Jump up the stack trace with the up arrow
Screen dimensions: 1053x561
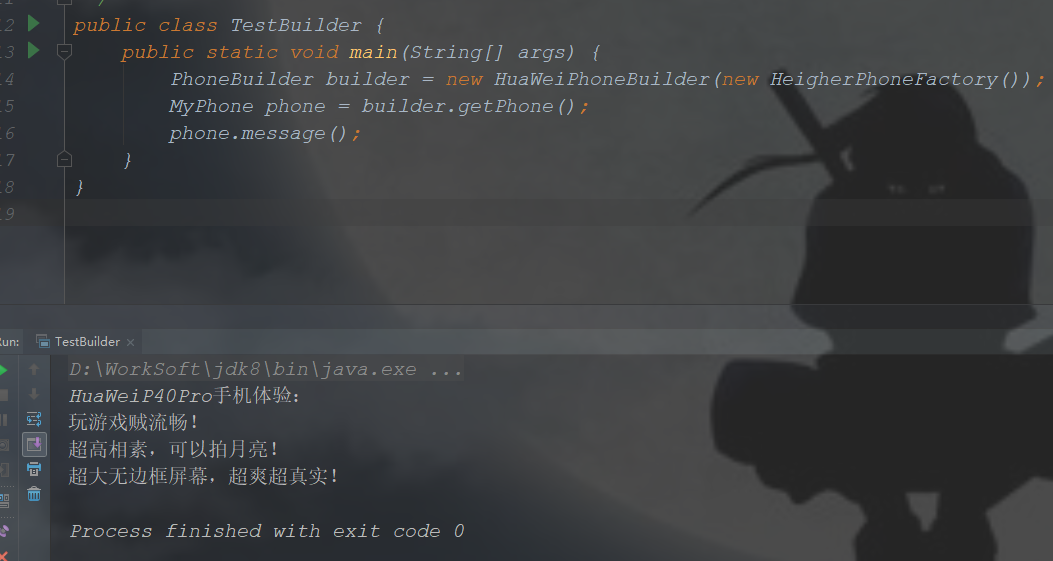tap(34, 369)
